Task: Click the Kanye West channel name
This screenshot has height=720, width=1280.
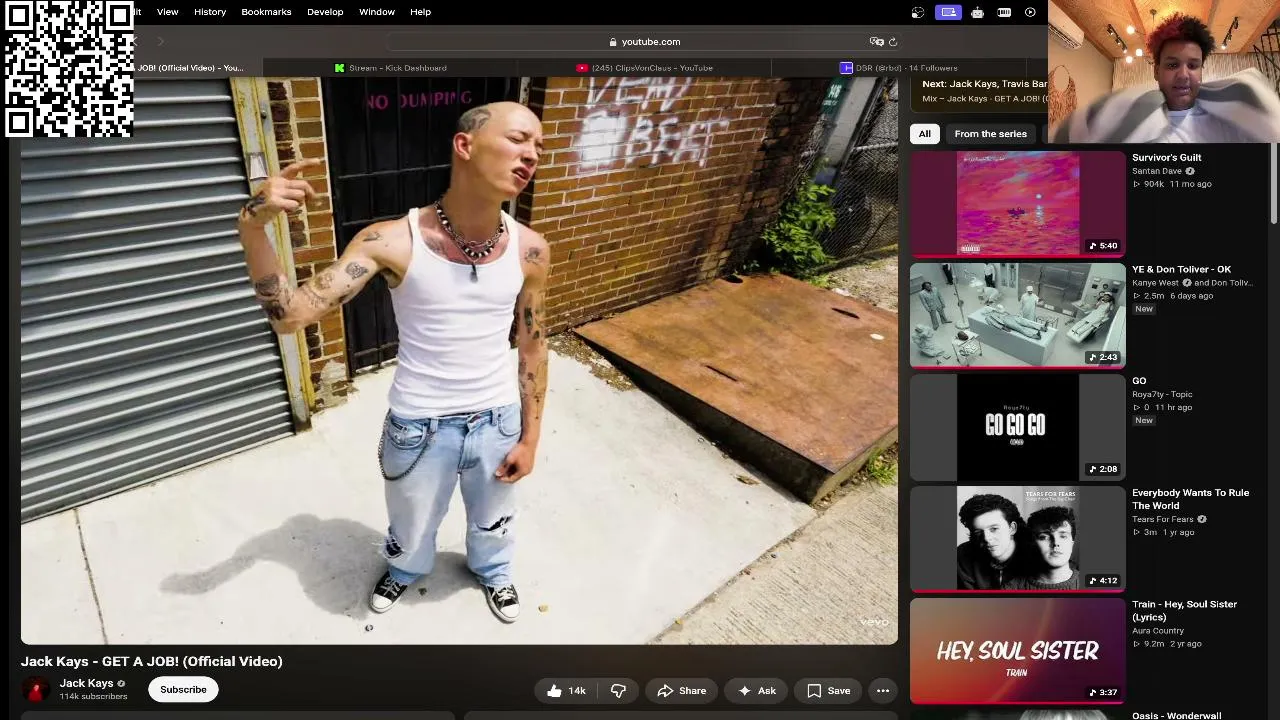Action: [1155, 283]
